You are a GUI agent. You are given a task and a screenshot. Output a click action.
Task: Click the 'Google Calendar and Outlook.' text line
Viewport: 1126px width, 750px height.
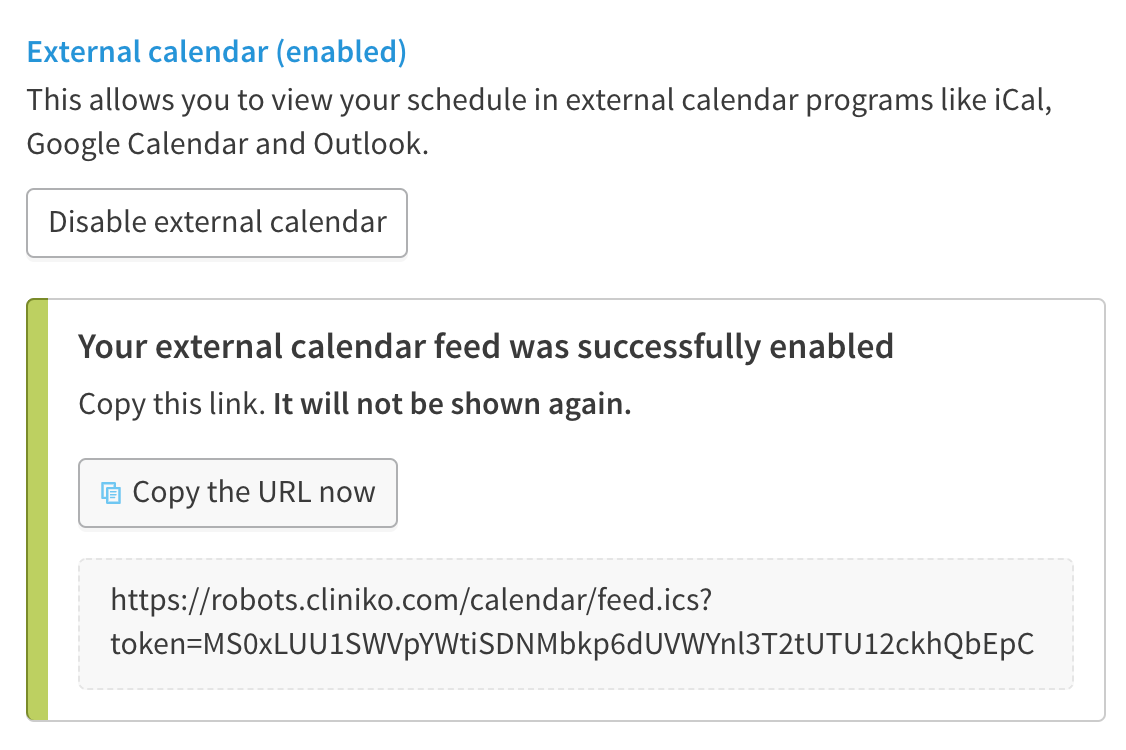point(228,144)
